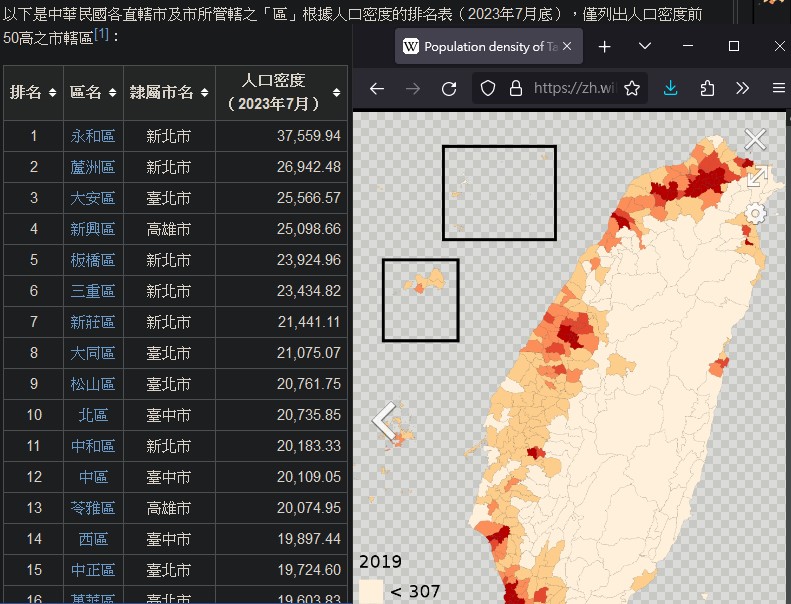This screenshot has width=791, height=604.
Task: List all tabs dropdown arrow
Action: pyautogui.click(x=645, y=47)
